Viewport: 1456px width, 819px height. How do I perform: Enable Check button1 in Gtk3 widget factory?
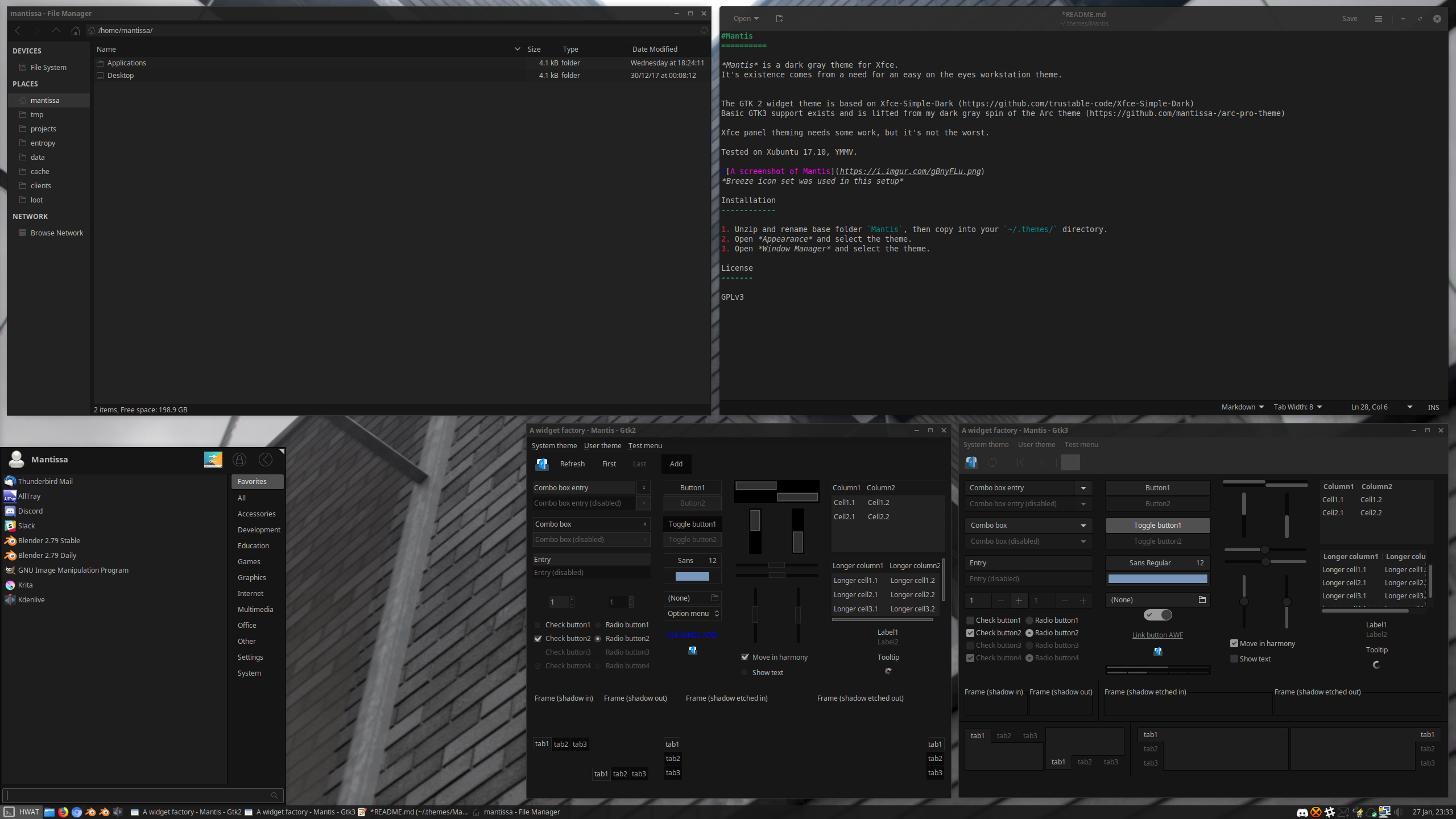[970, 621]
